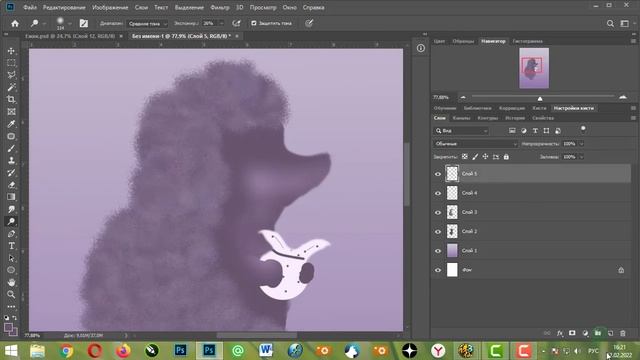The image size is (640, 360).
Task: Open the layer opacity dropdown arrow
Action: tap(581, 144)
